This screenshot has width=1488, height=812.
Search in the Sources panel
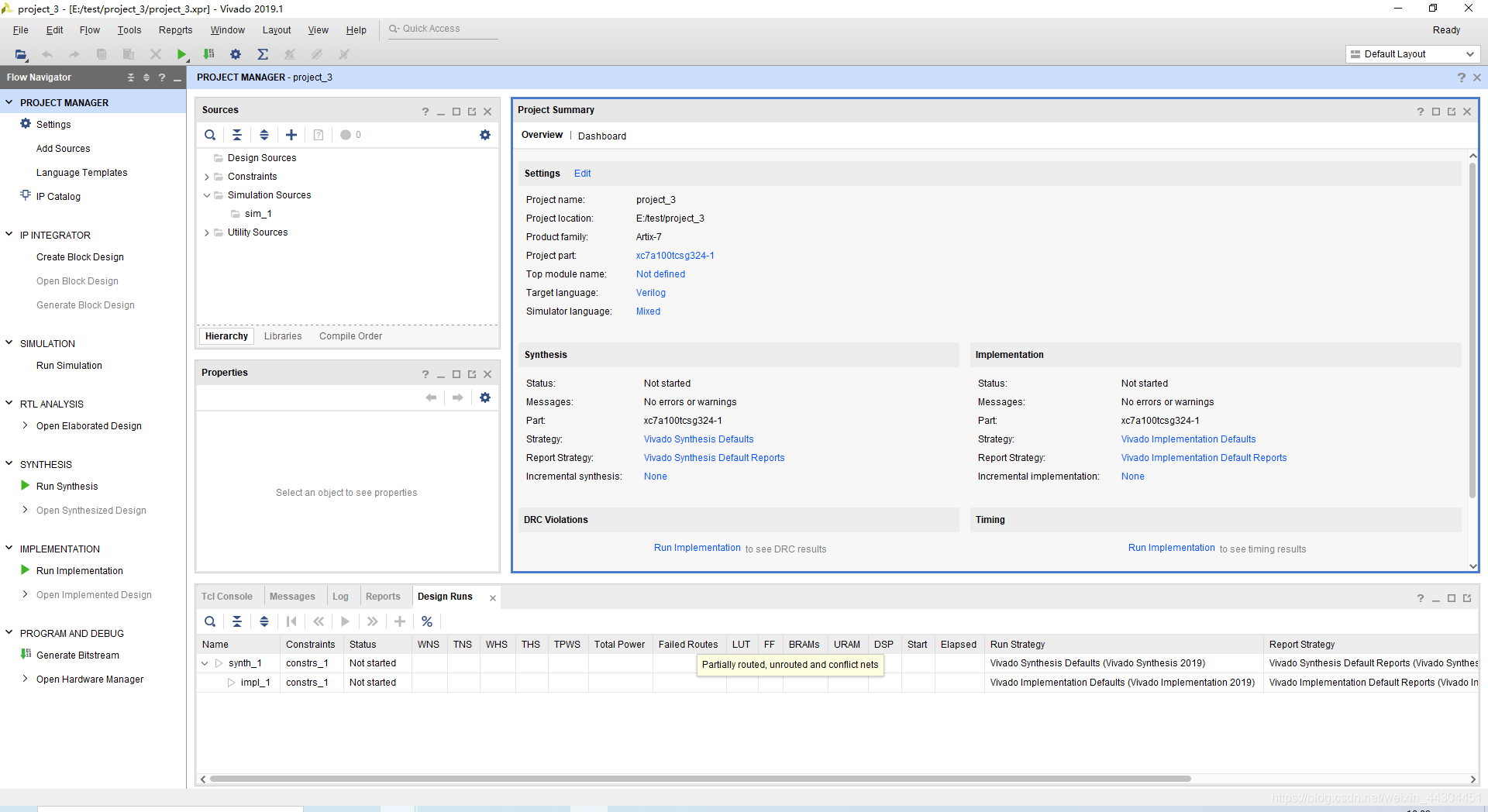coord(210,135)
